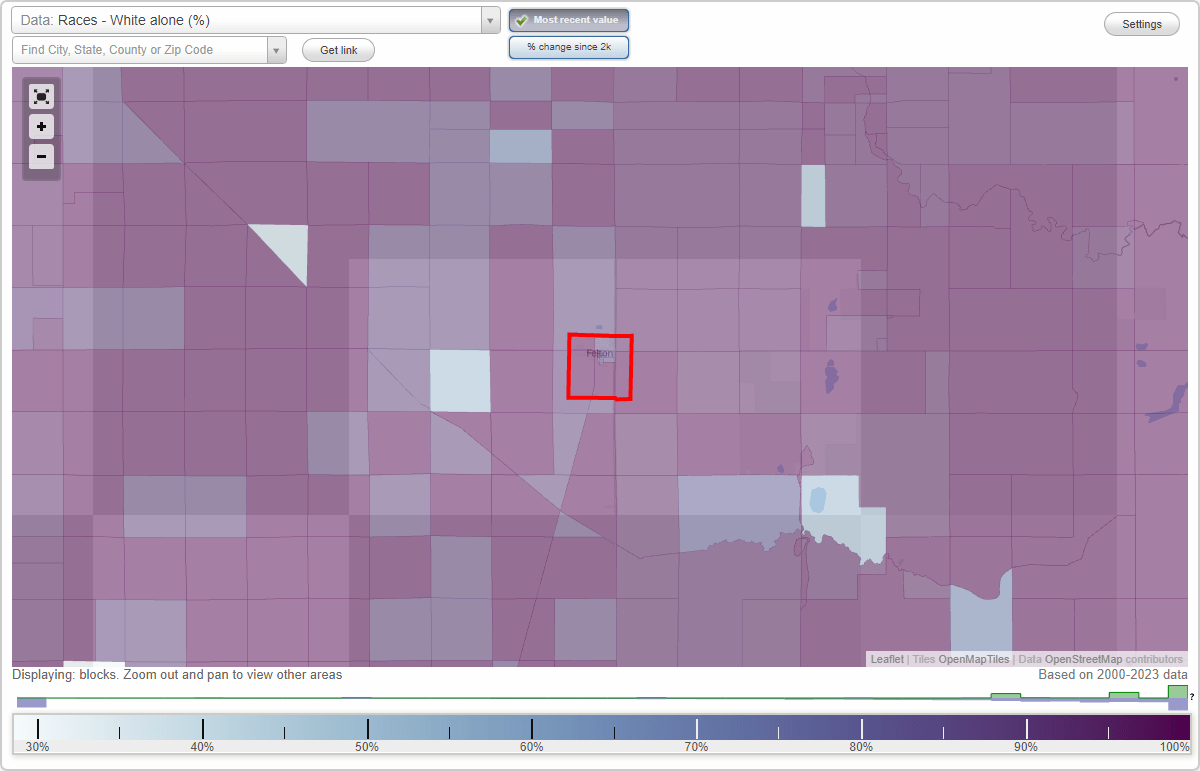1200x771 pixels.
Task: Open the question mark help icon near the legend
Action: (x=1193, y=696)
